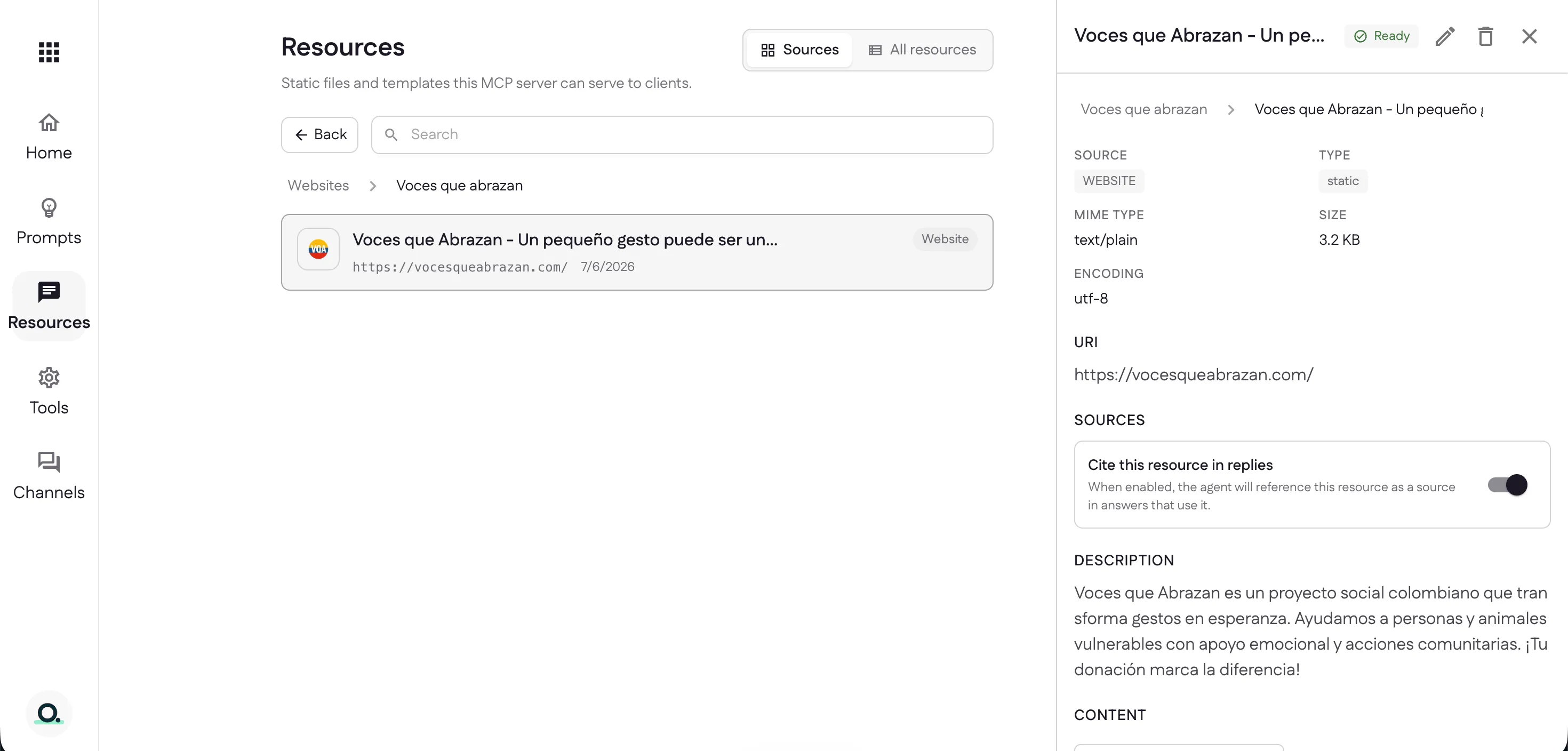Open Prompts from the sidebar
The image size is (1568, 751).
(x=49, y=222)
